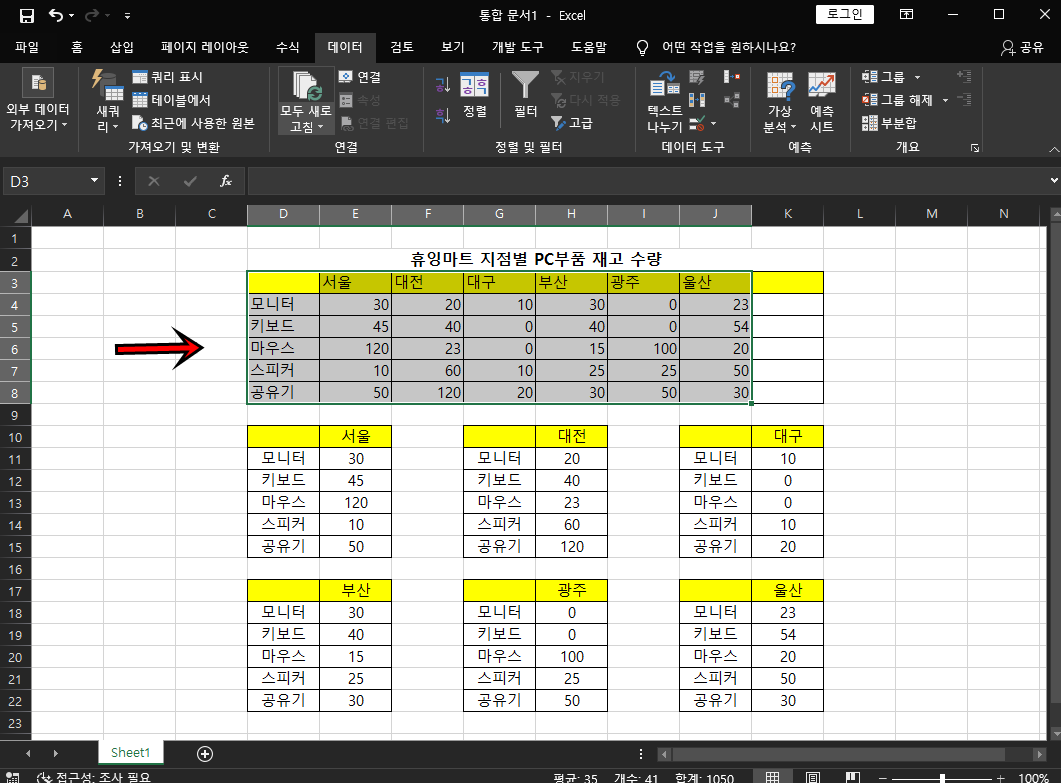The image size is (1061, 783).
Task: Click the 공유 share button
Action: (x=1022, y=47)
